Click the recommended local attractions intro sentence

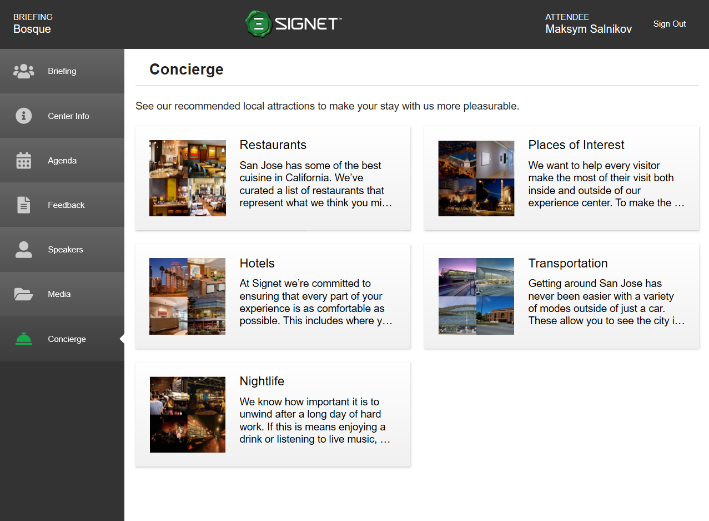(327, 106)
